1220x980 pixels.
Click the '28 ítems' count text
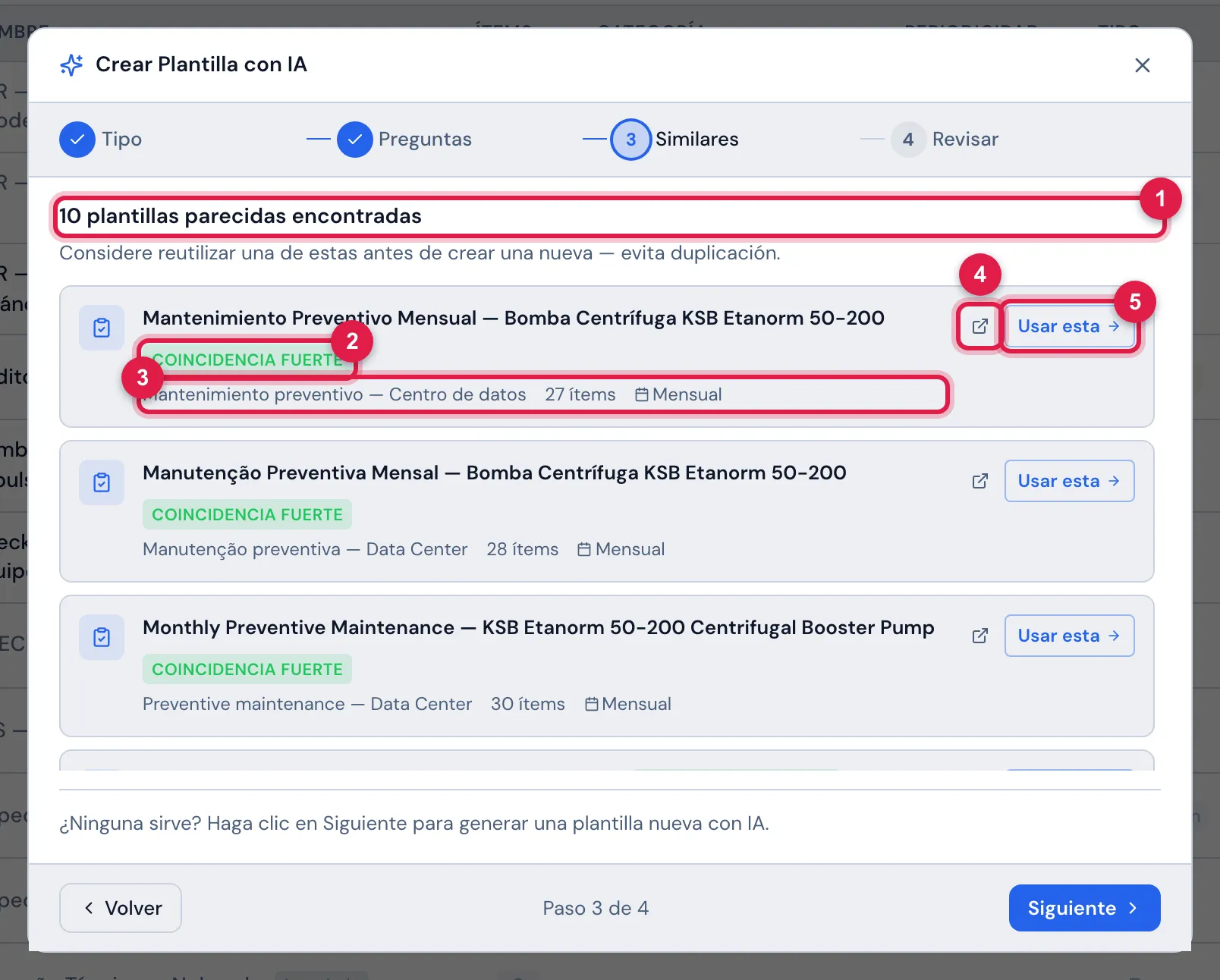pos(523,549)
